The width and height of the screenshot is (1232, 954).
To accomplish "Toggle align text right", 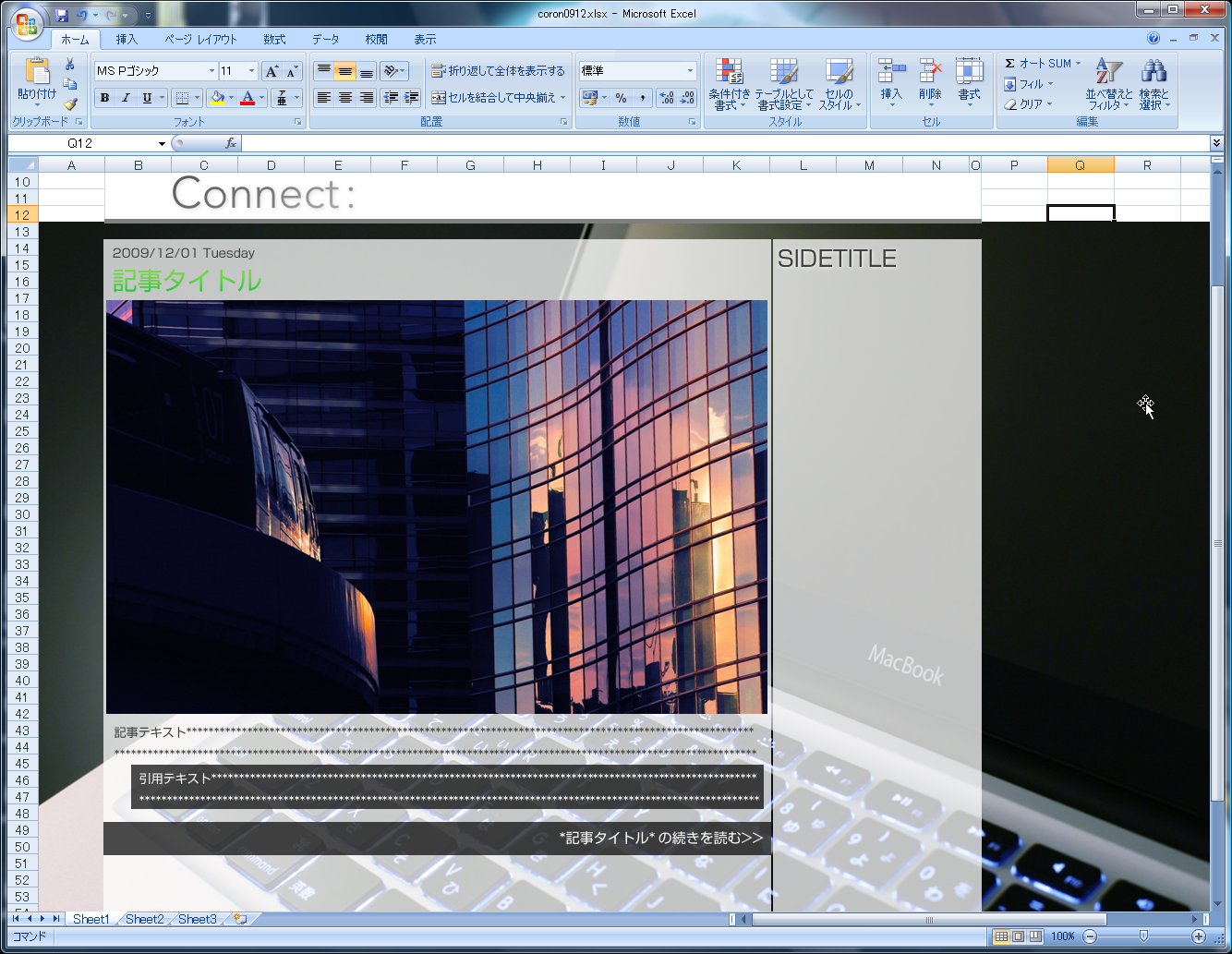I will pyautogui.click(x=366, y=98).
